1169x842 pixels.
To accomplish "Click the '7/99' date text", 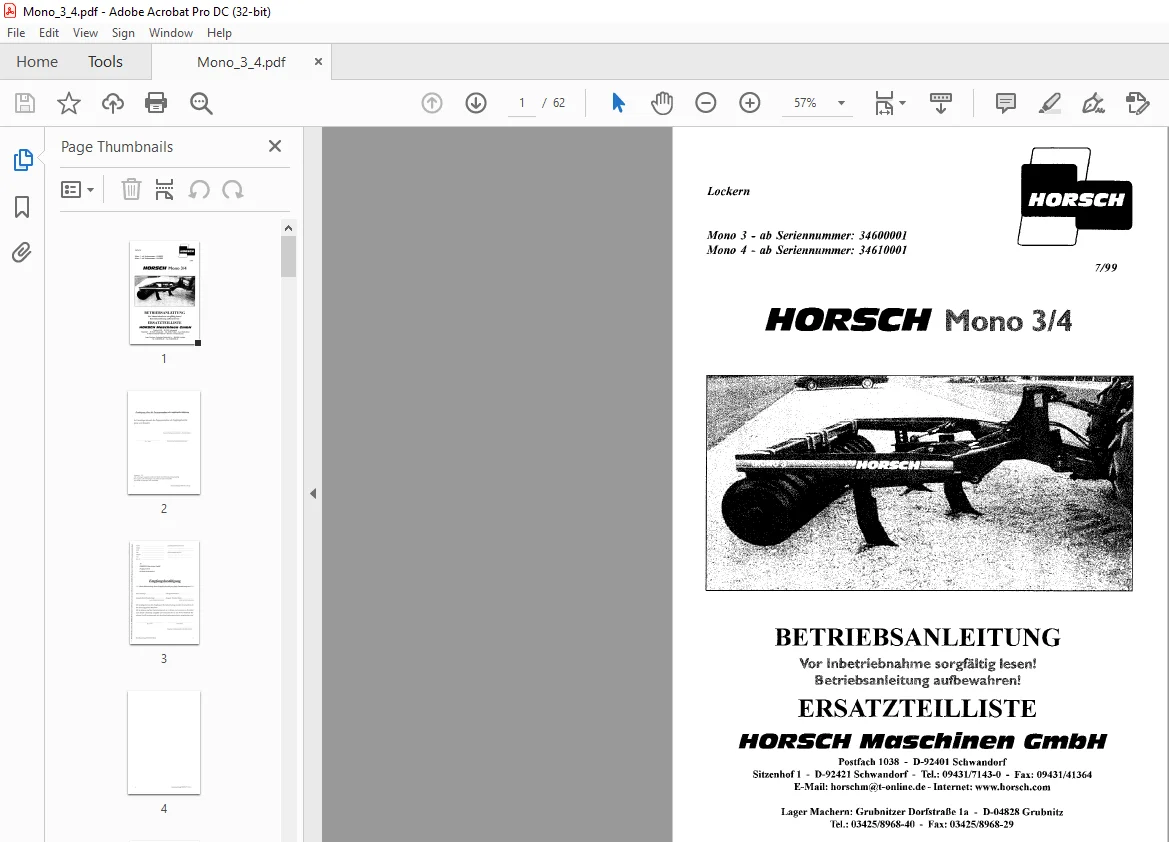I will [1106, 268].
